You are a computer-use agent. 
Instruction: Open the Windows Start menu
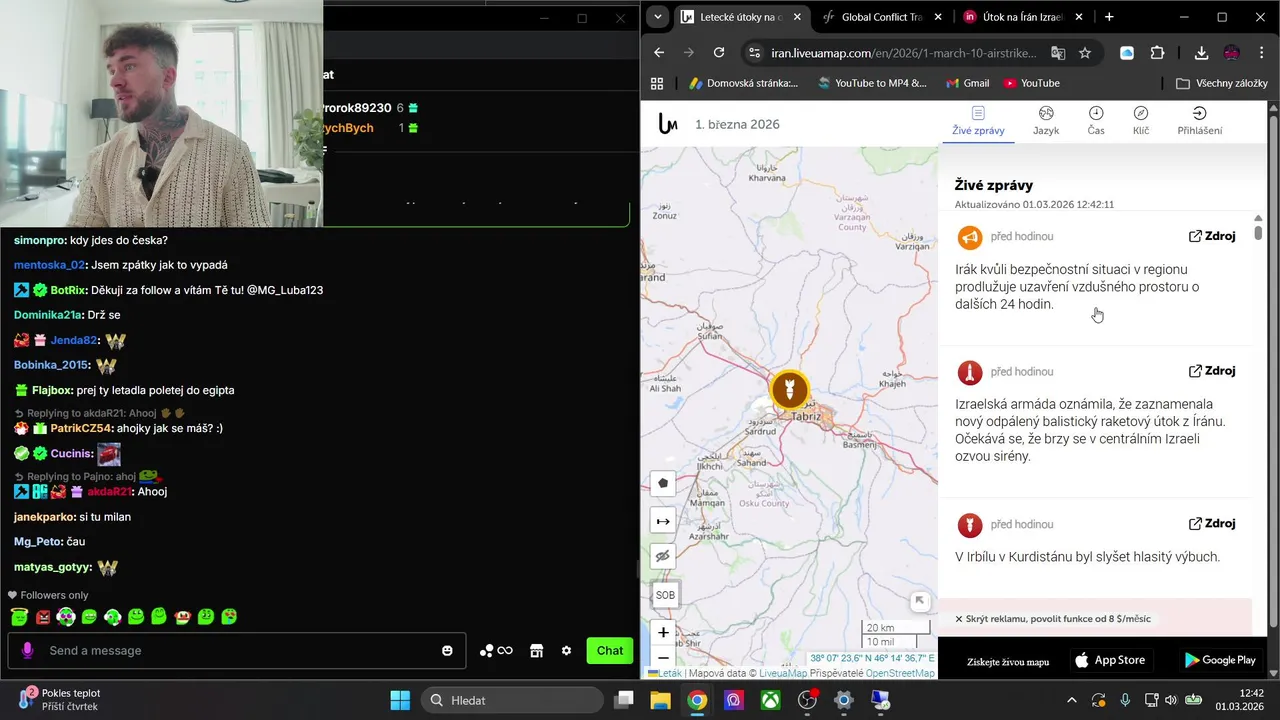pos(400,700)
